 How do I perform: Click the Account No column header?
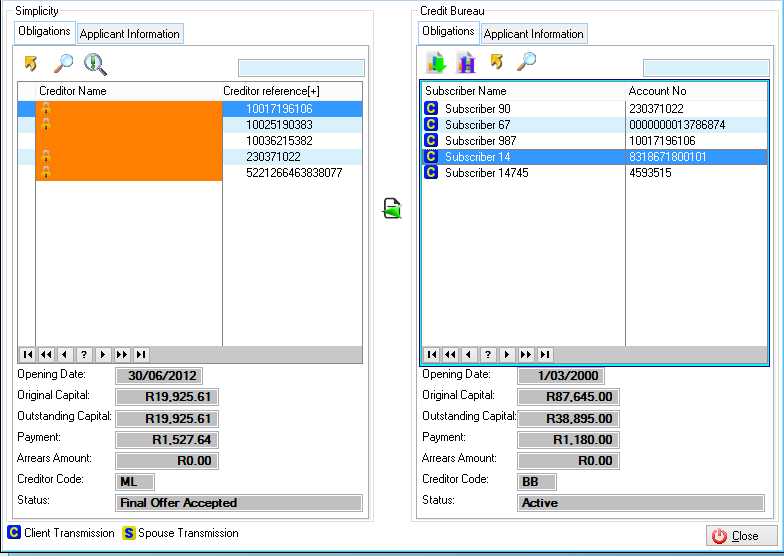pos(695,91)
